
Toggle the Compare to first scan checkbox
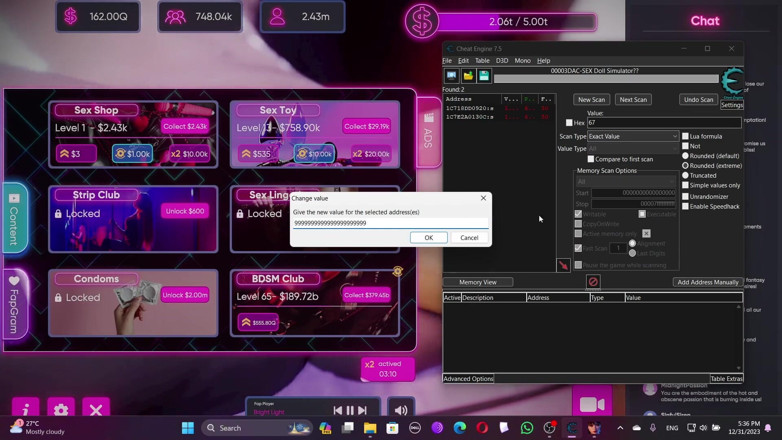[591, 159]
